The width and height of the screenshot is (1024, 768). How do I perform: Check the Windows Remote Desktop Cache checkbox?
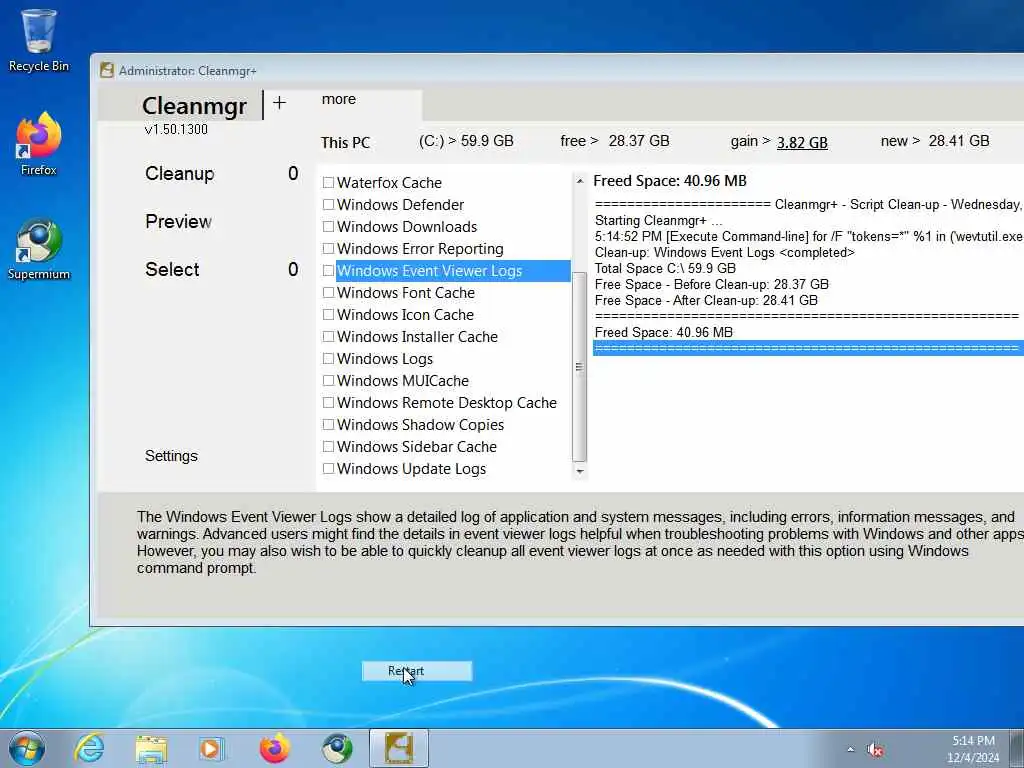[328, 402]
